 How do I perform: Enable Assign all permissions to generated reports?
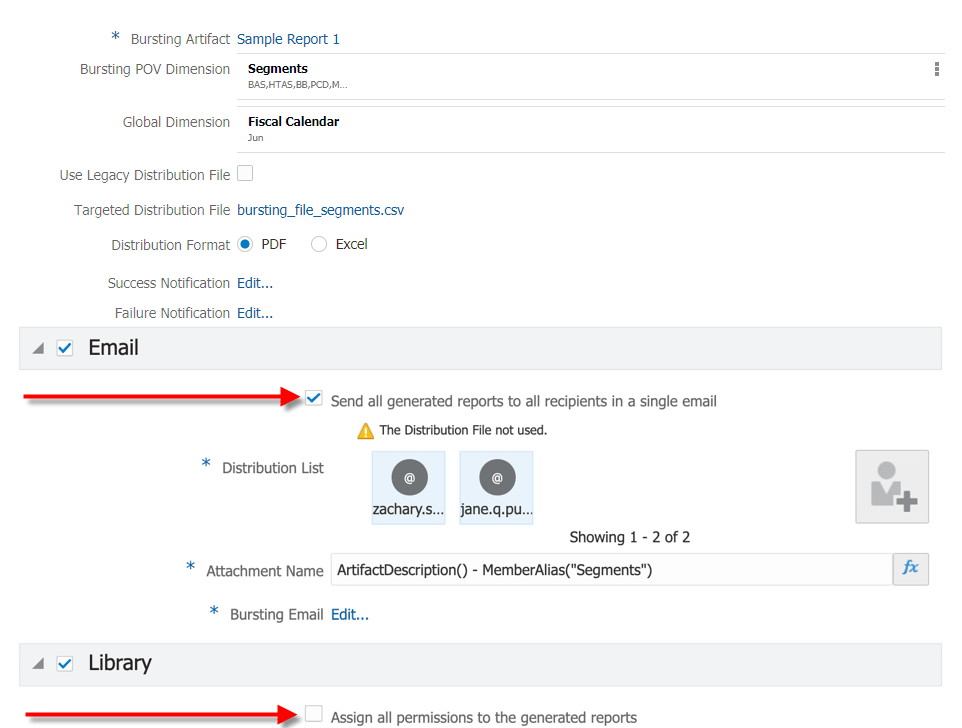click(314, 714)
